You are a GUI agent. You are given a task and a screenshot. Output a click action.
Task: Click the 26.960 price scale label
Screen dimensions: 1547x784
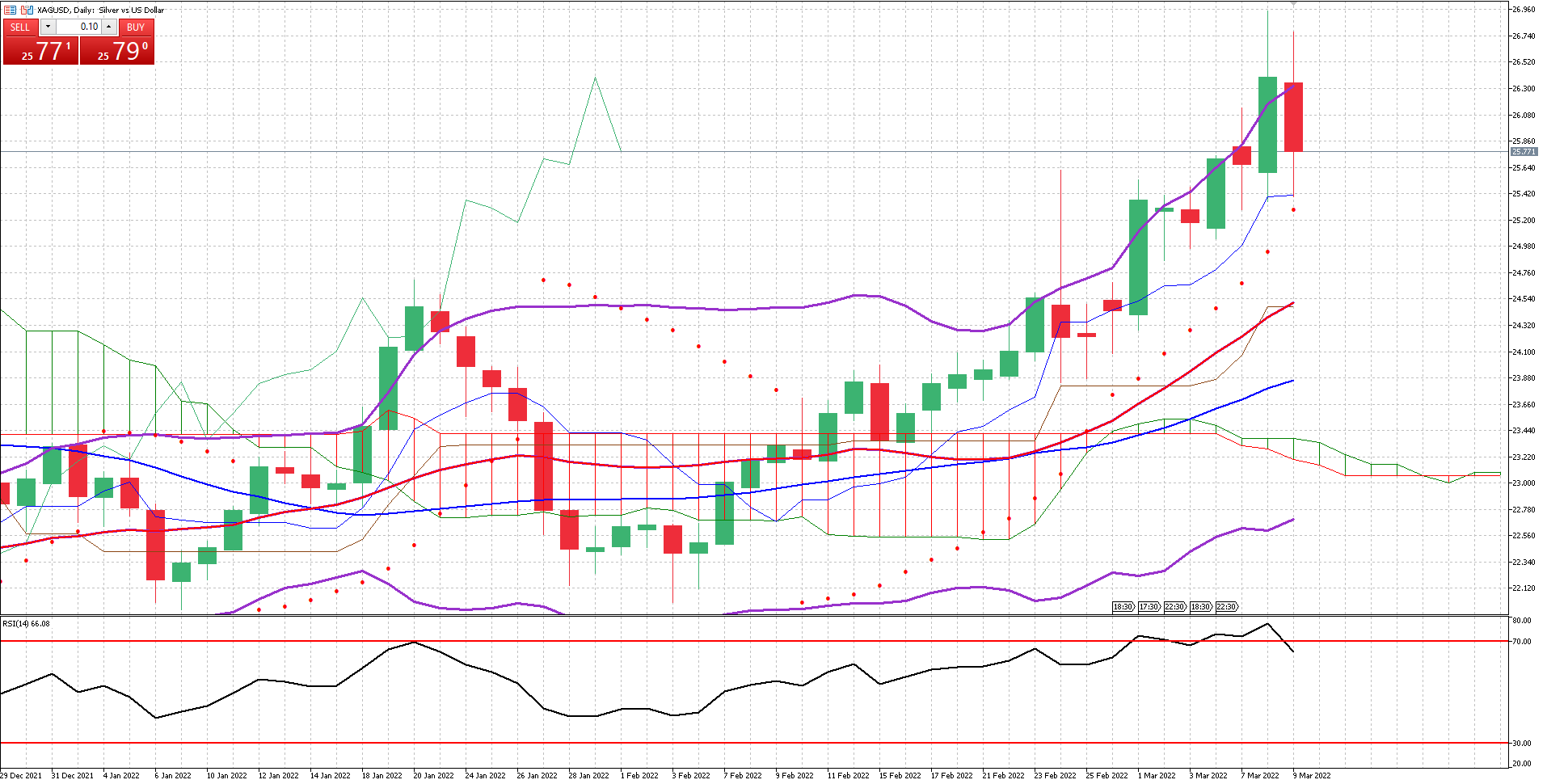[1524, 10]
